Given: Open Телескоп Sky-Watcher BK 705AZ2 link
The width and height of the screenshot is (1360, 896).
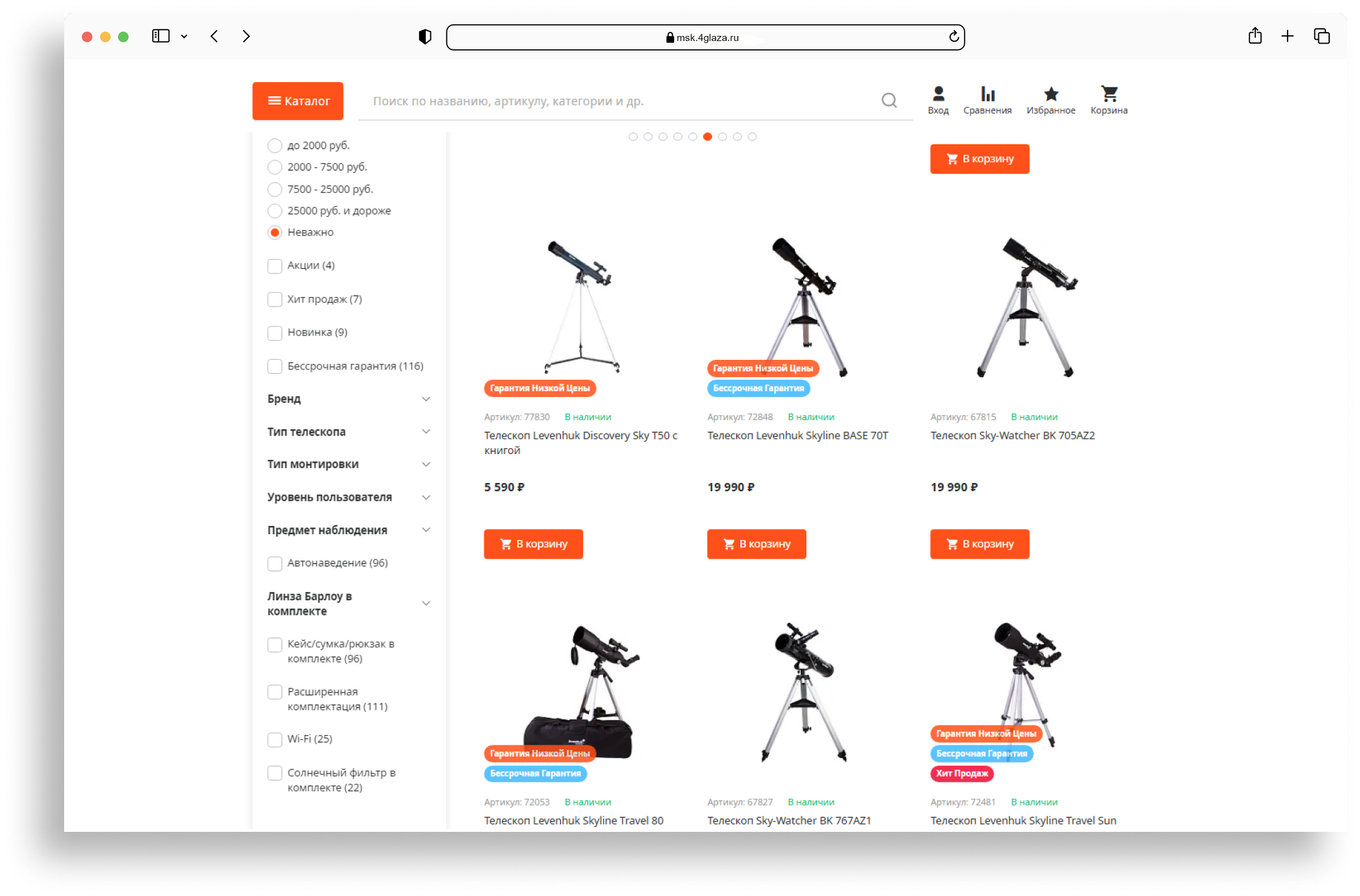Looking at the screenshot, I should pyautogui.click(x=1012, y=435).
